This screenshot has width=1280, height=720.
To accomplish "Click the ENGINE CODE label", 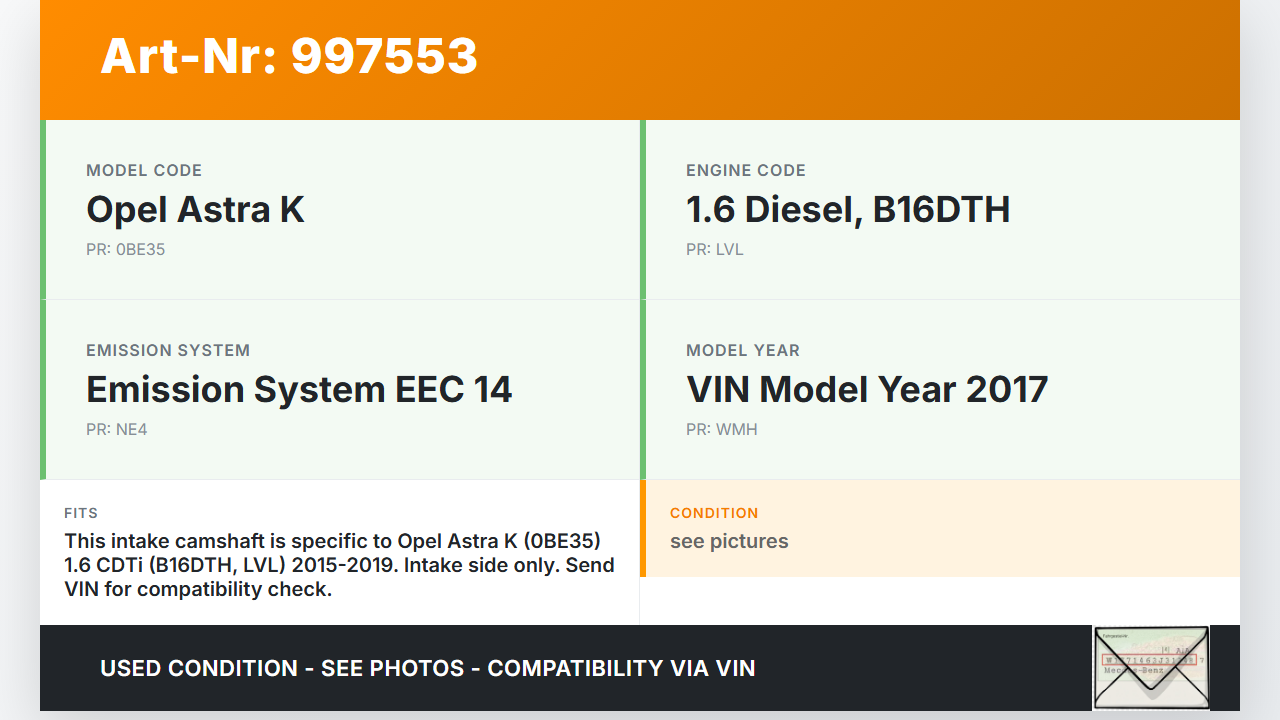I will click(x=745, y=171).
